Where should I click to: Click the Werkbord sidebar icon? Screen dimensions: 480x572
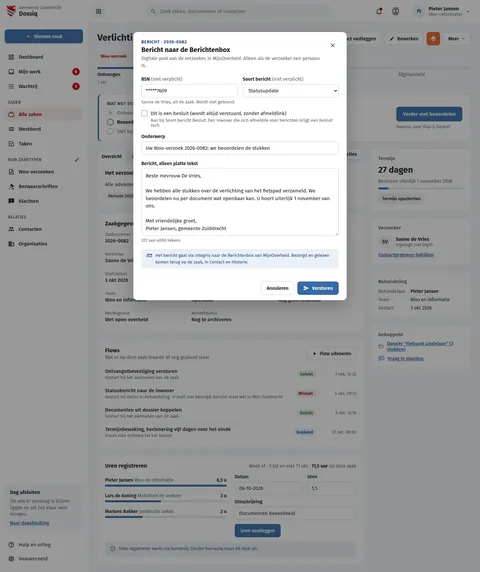pos(11,129)
